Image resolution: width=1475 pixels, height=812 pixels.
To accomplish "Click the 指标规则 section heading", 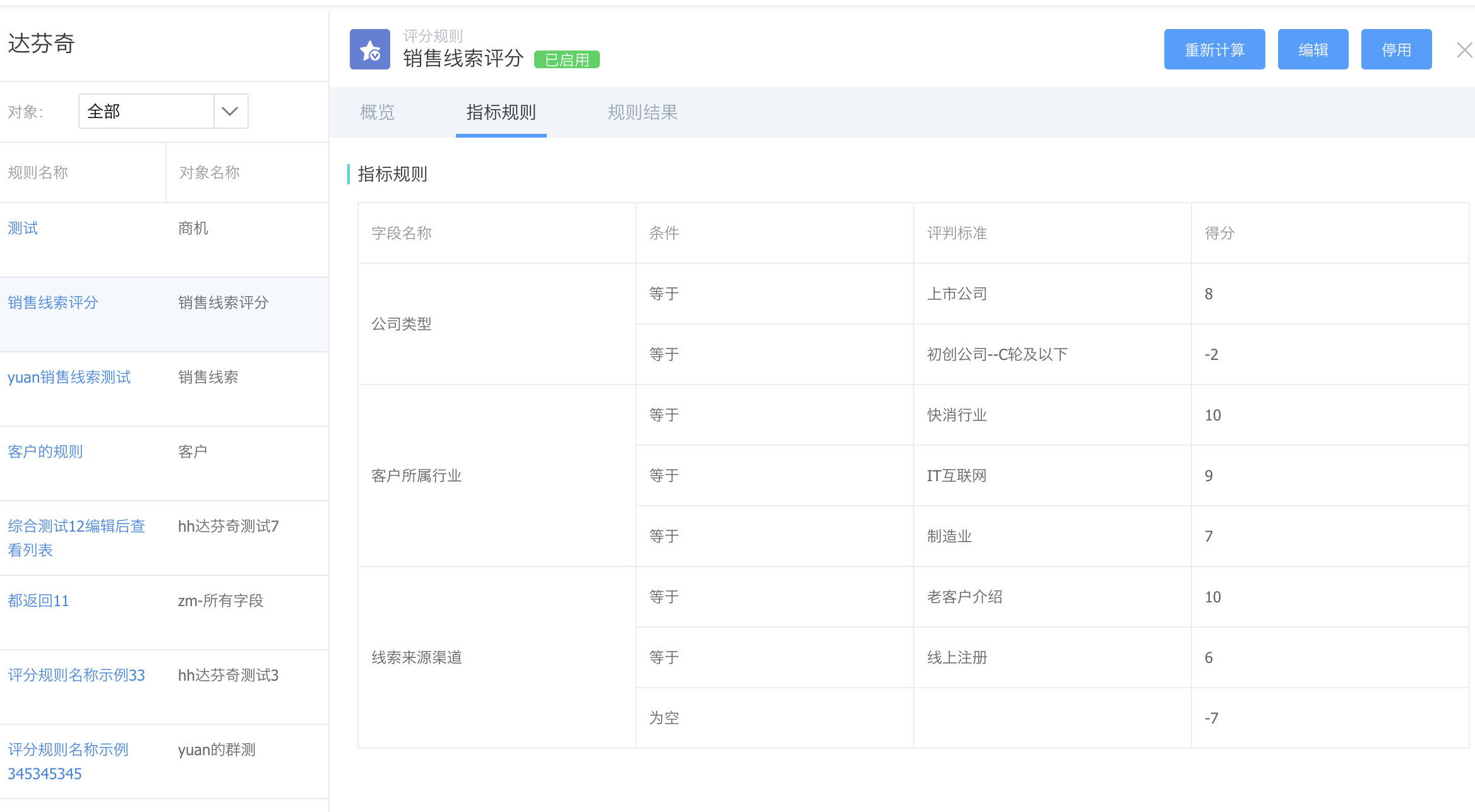I will pos(393,174).
